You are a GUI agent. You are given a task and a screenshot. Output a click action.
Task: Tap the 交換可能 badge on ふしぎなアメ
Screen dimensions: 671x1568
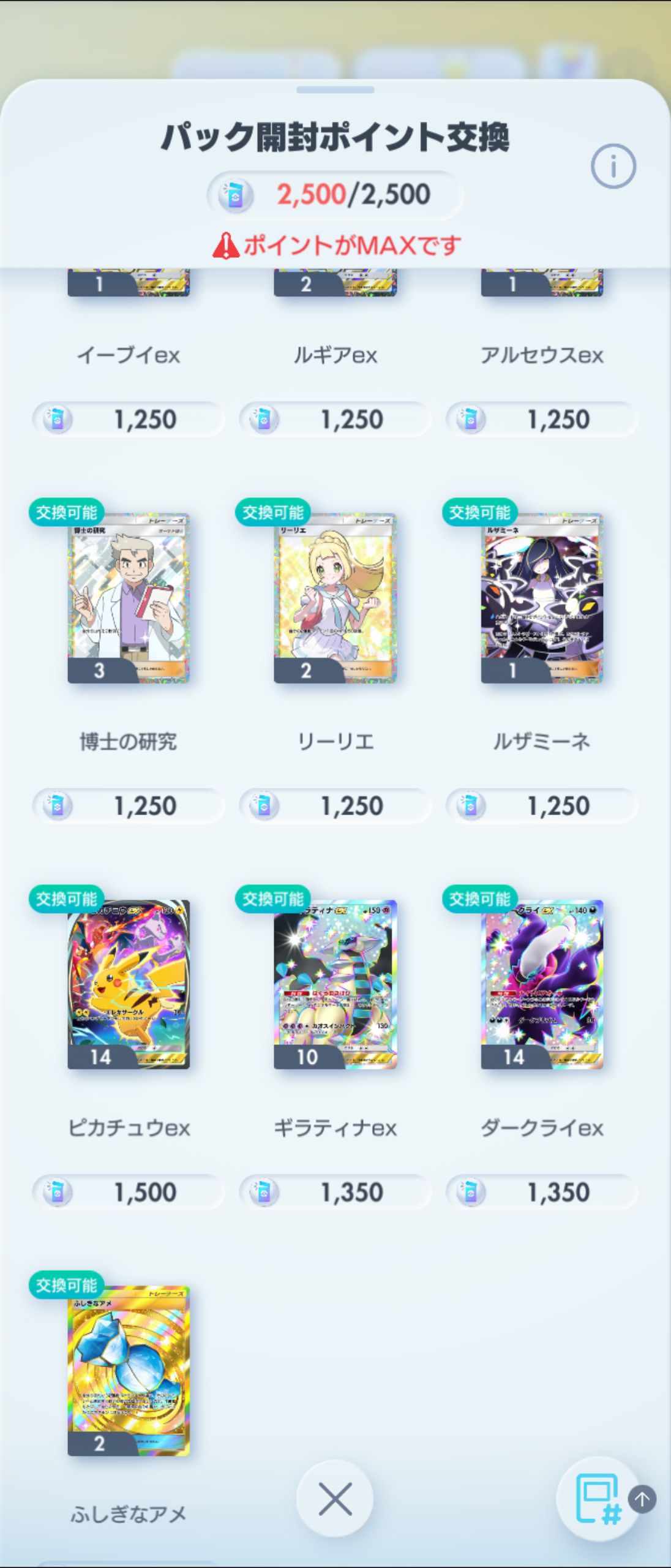click(x=67, y=1285)
